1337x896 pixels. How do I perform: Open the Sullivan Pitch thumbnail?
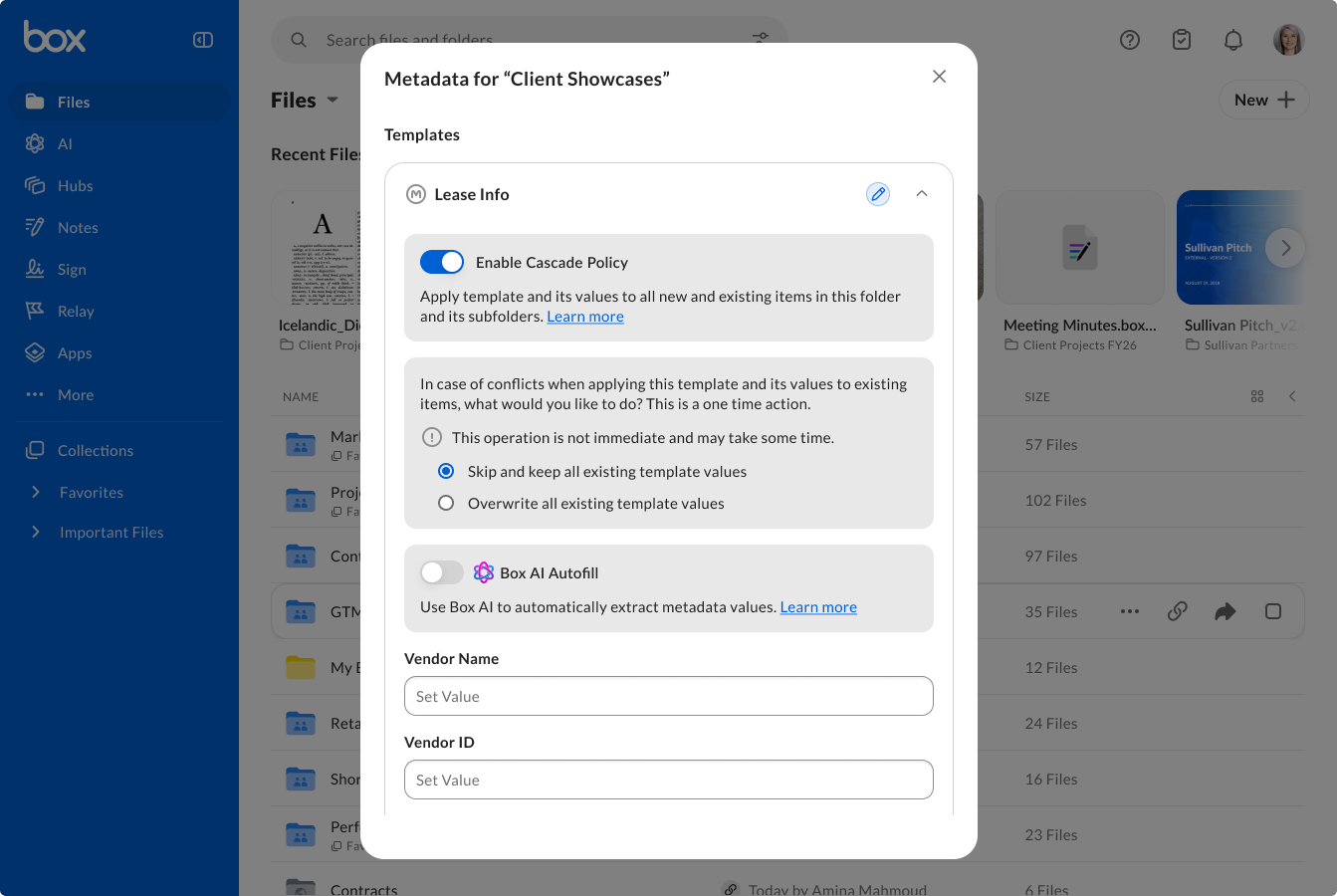pyautogui.click(x=1239, y=247)
